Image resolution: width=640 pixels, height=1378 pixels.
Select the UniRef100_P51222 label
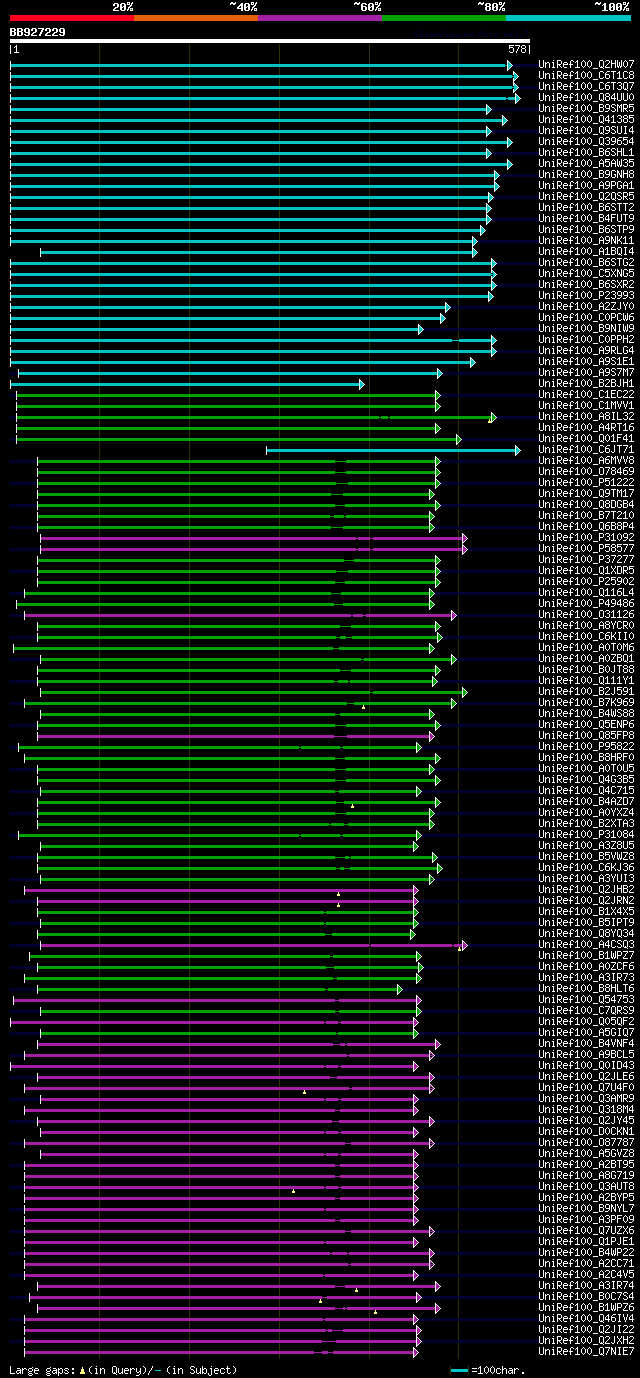586,482
